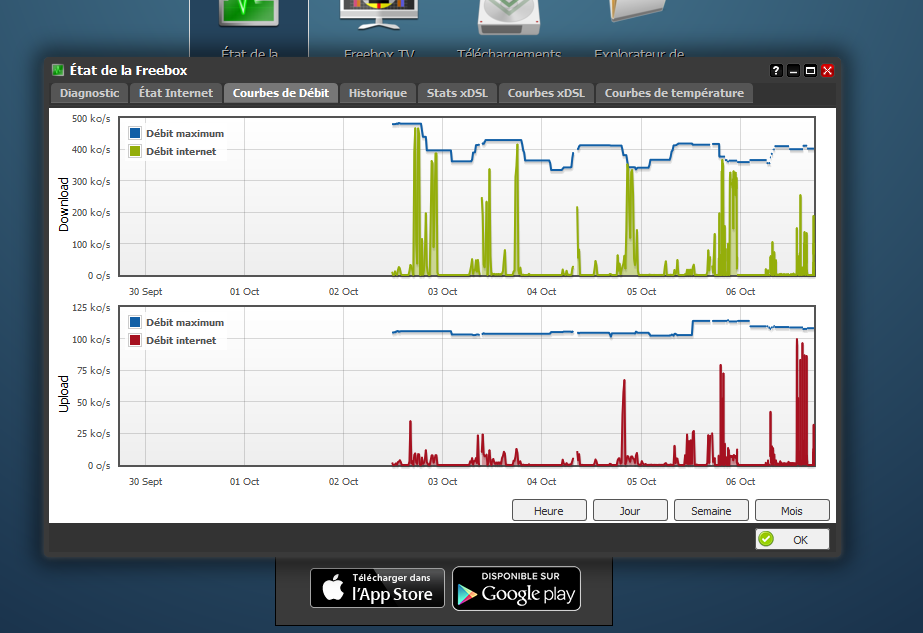Image resolution: width=923 pixels, height=633 pixels.
Task: Click the Upload vertical axis title
Action: 64,393
